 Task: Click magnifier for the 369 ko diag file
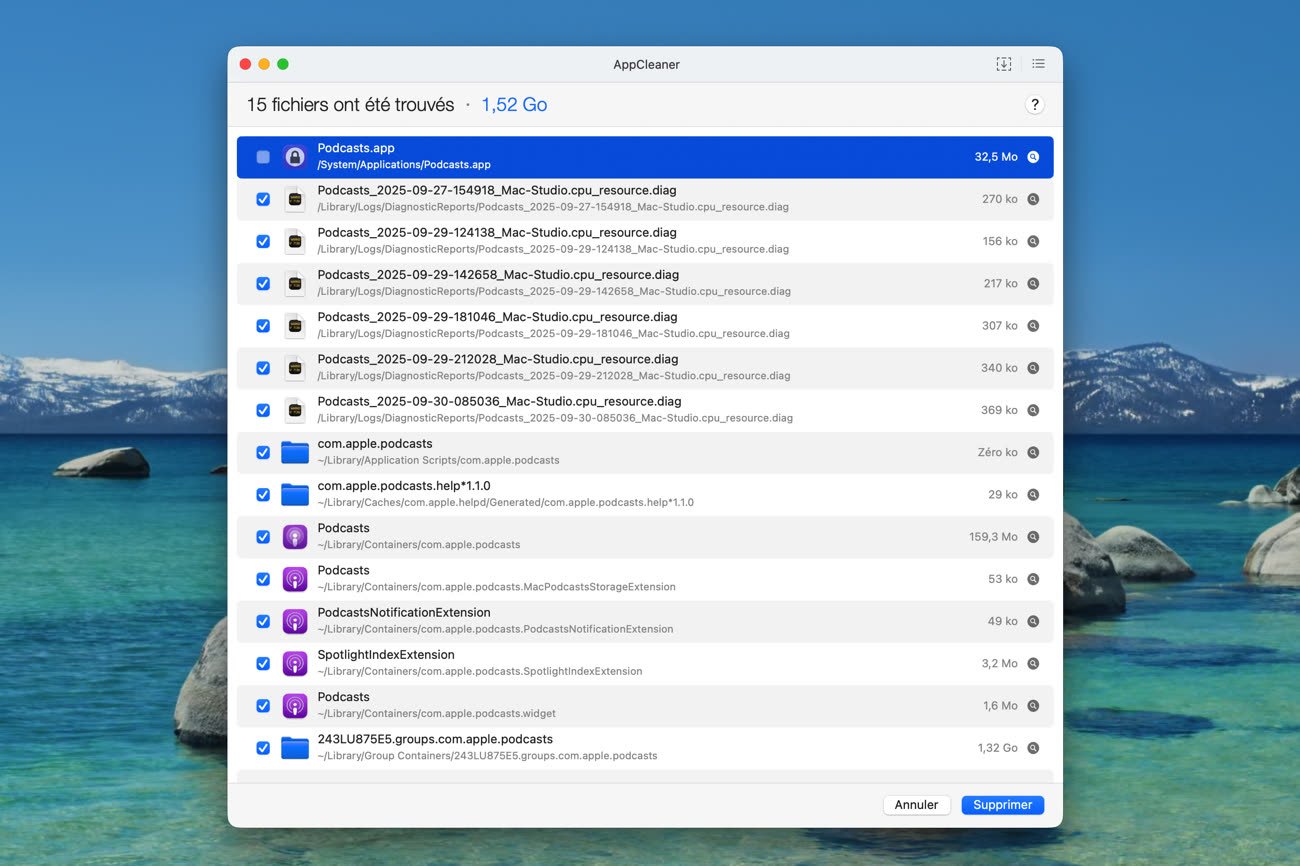coord(1033,410)
